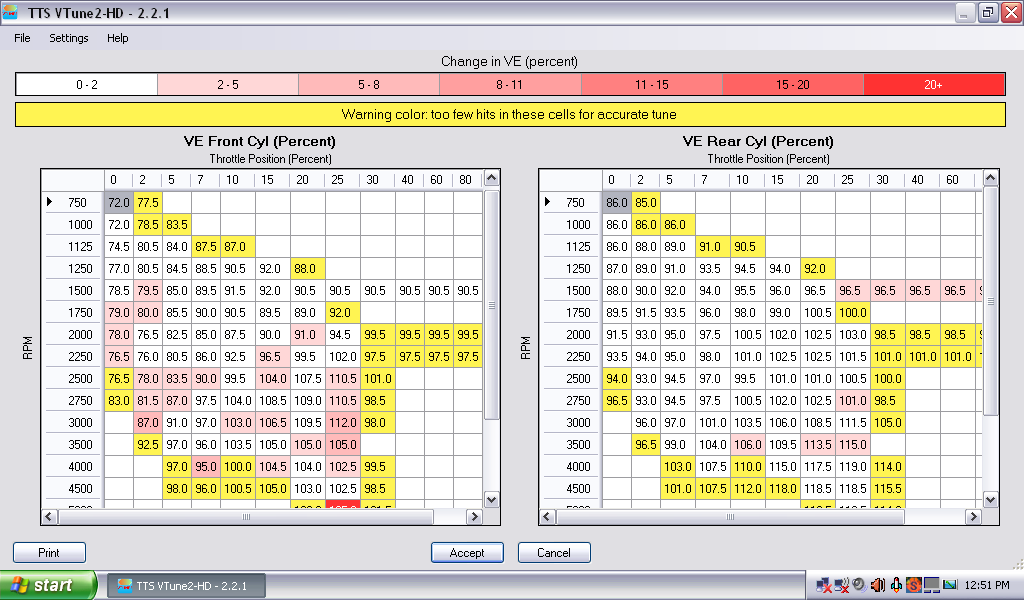Viewport: 1024px width, 600px height.
Task: Select Rear Cyl cell 113.5 at 3500 RPM
Action: 818,445
